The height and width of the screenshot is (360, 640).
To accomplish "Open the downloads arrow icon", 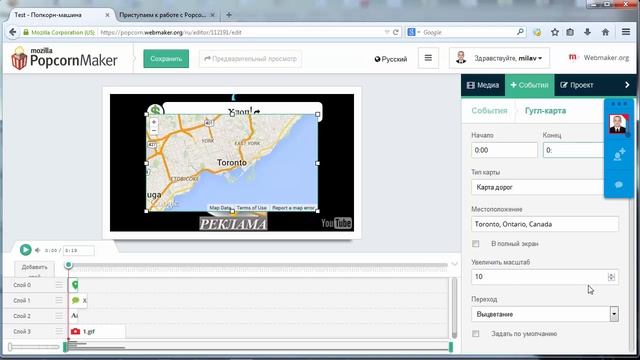I will (x=587, y=32).
